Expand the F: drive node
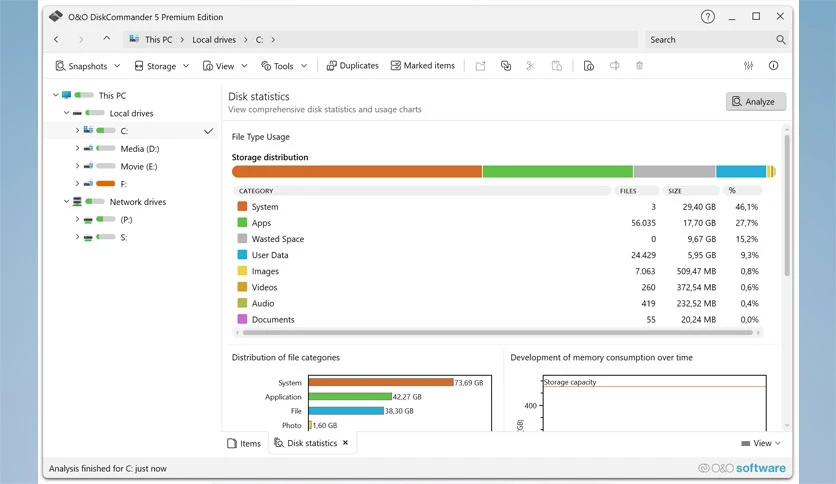Viewport: 836px width, 484px height. [x=77, y=183]
